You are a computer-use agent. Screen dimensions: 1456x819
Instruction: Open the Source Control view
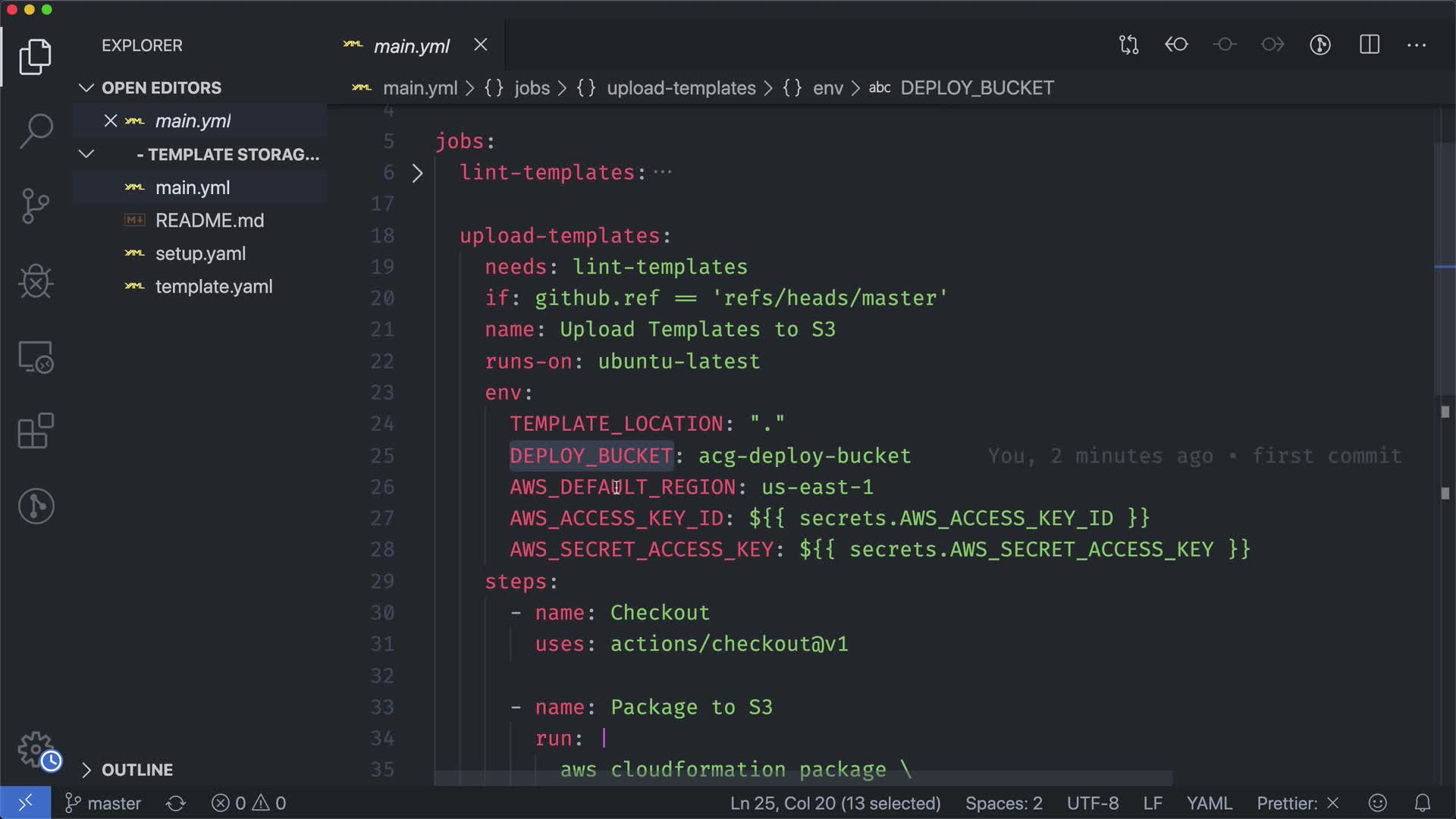coord(36,206)
